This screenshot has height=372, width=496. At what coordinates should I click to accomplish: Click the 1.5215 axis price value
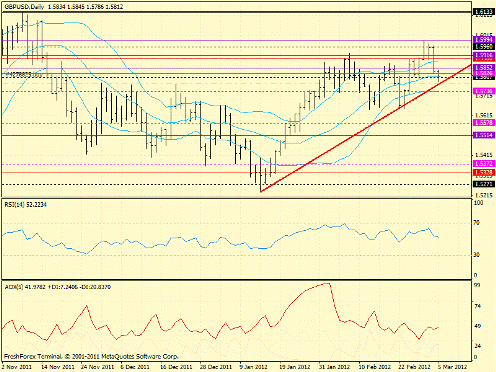[483, 195]
